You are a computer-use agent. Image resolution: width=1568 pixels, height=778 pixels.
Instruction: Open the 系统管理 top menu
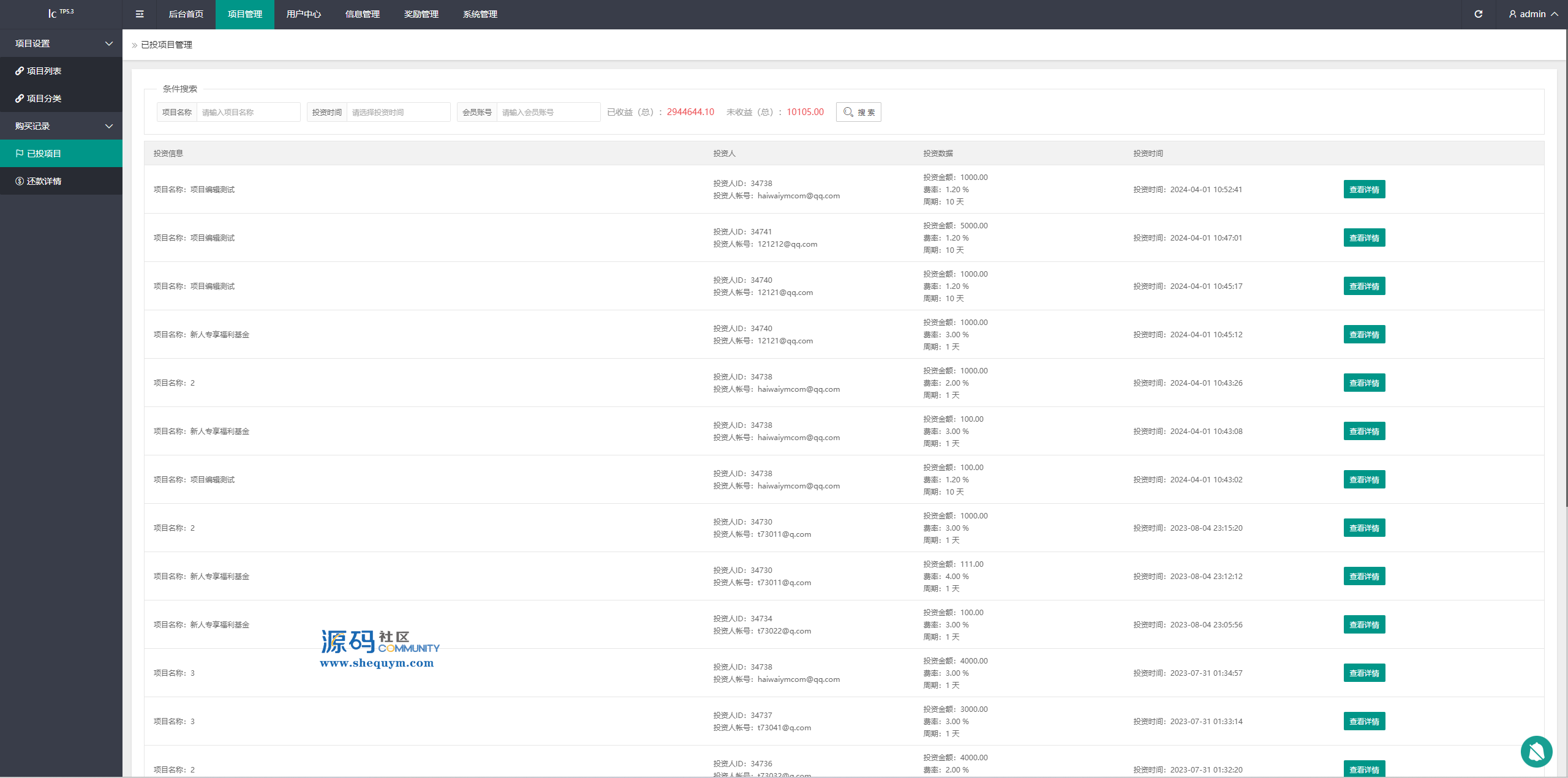tap(480, 14)
